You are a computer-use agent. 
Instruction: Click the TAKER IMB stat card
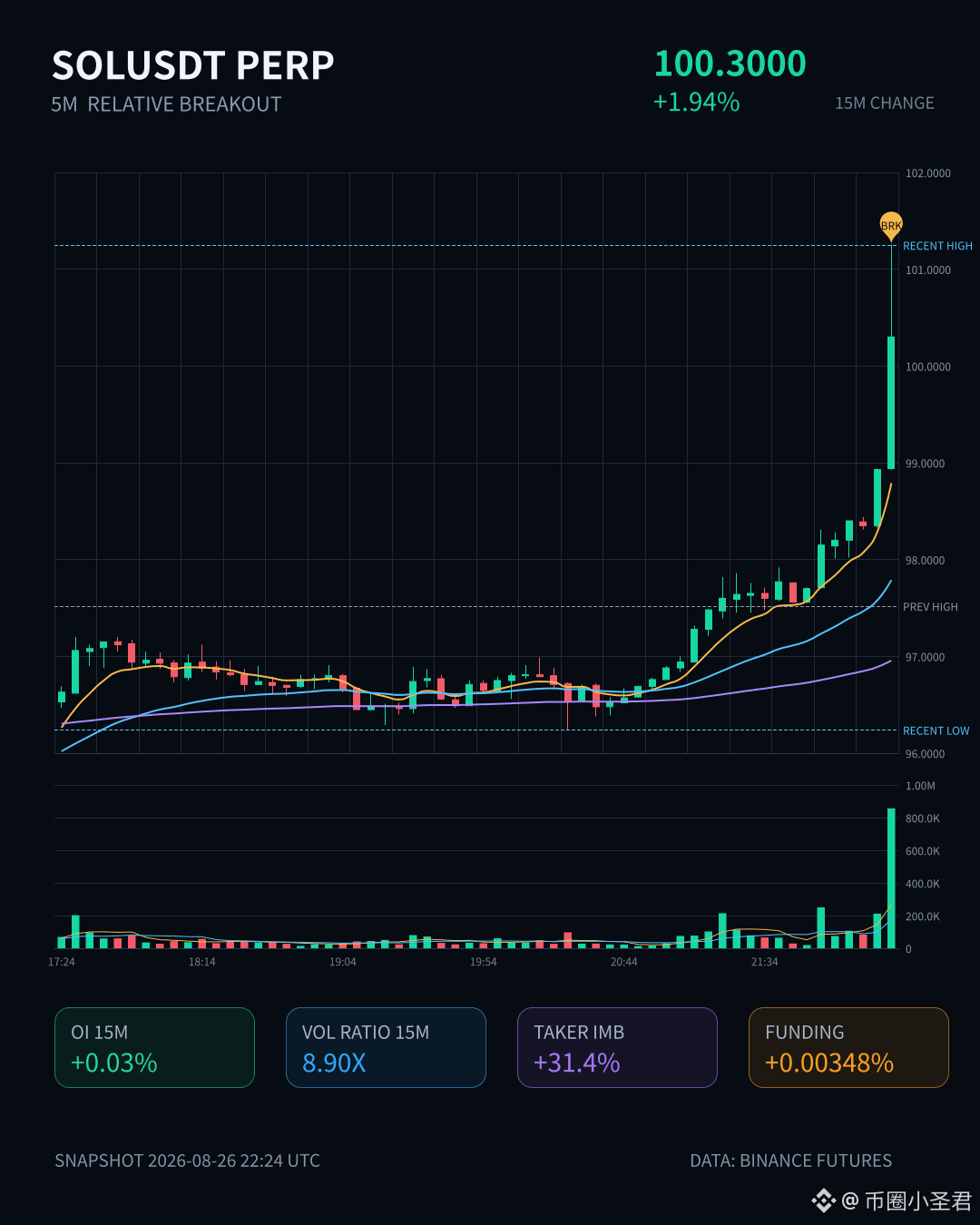coord(617,1047)
